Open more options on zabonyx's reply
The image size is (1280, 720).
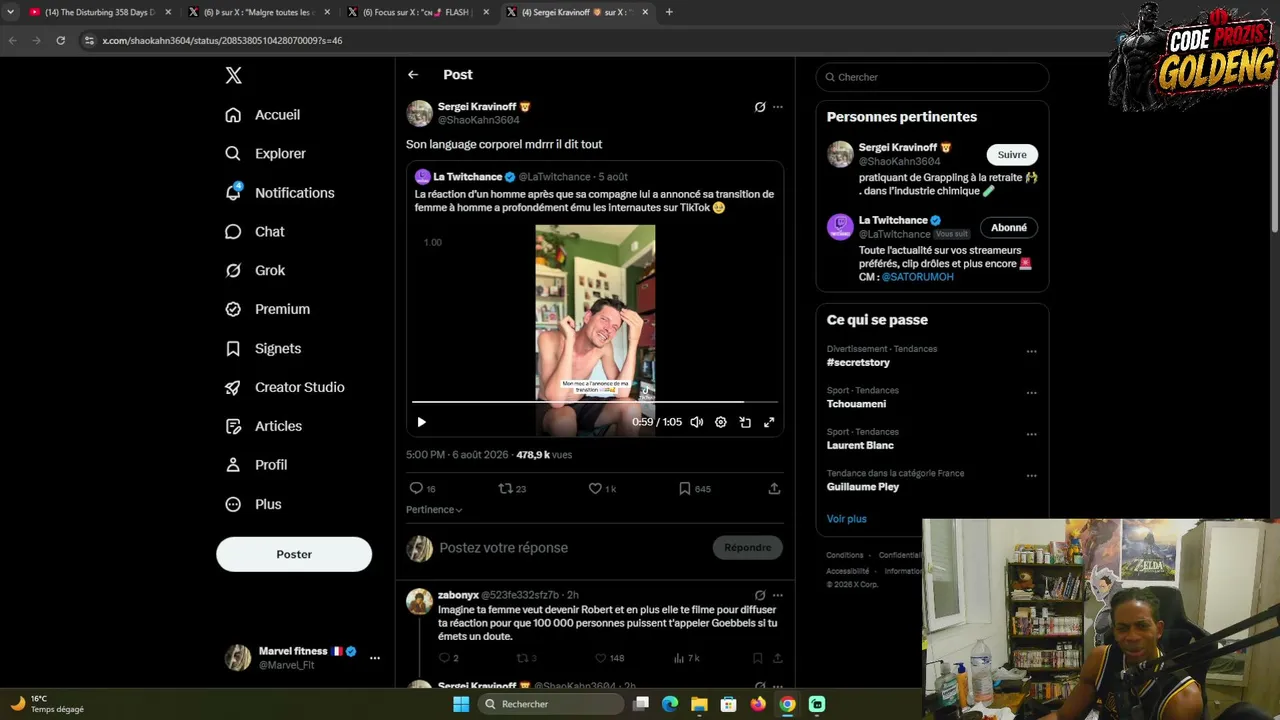(778, 595)
